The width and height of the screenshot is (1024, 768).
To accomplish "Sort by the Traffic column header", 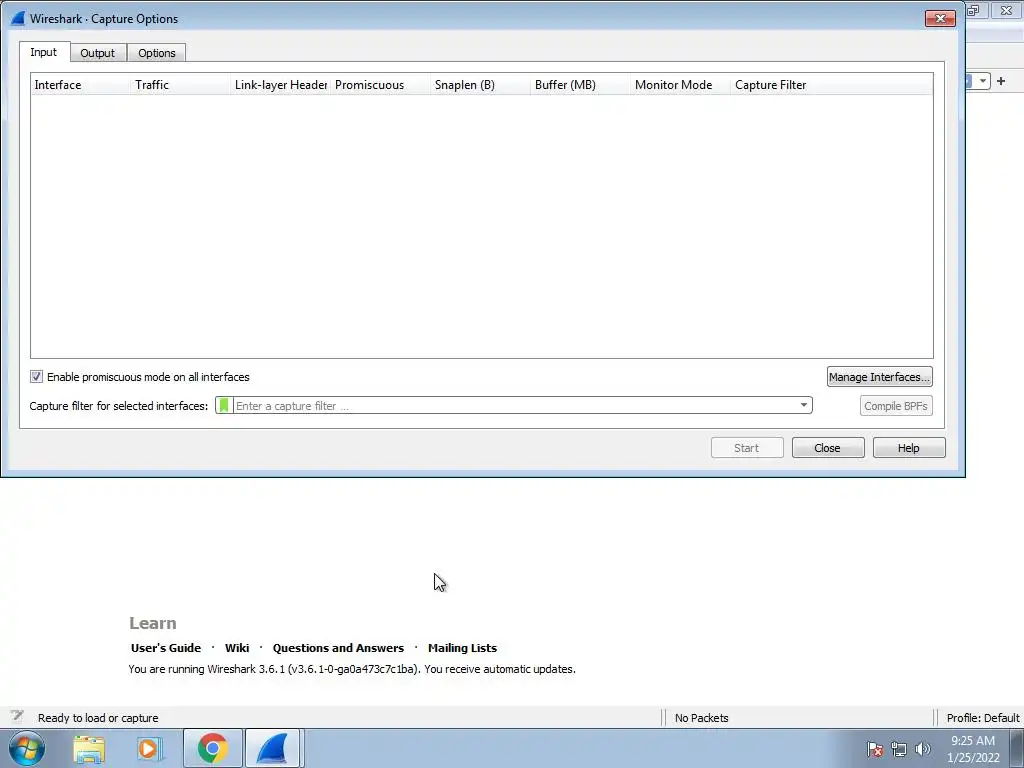I will (x=180, y=85).
